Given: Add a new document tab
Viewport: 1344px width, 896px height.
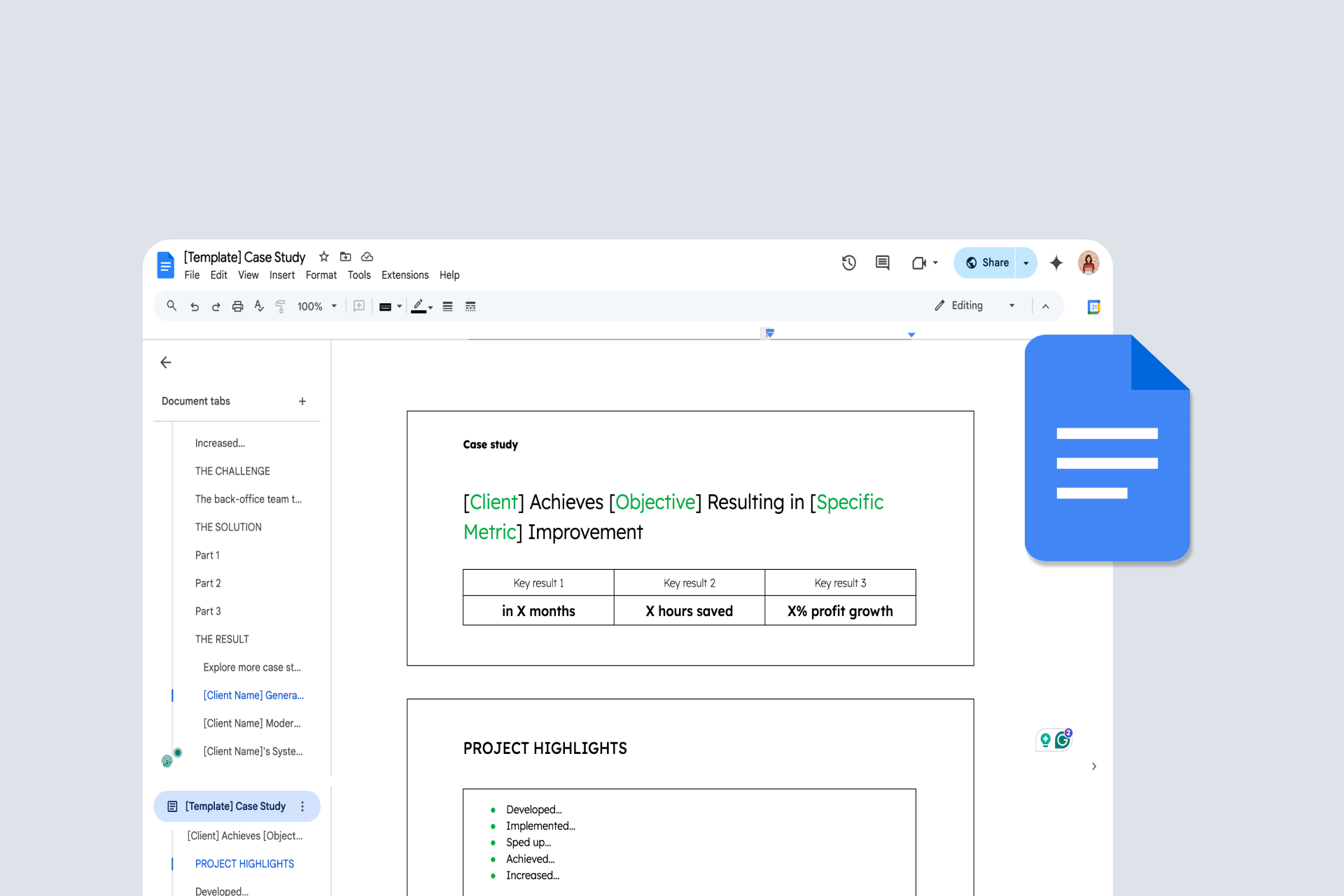Looking at the screenshot, I should coord(302,401).
